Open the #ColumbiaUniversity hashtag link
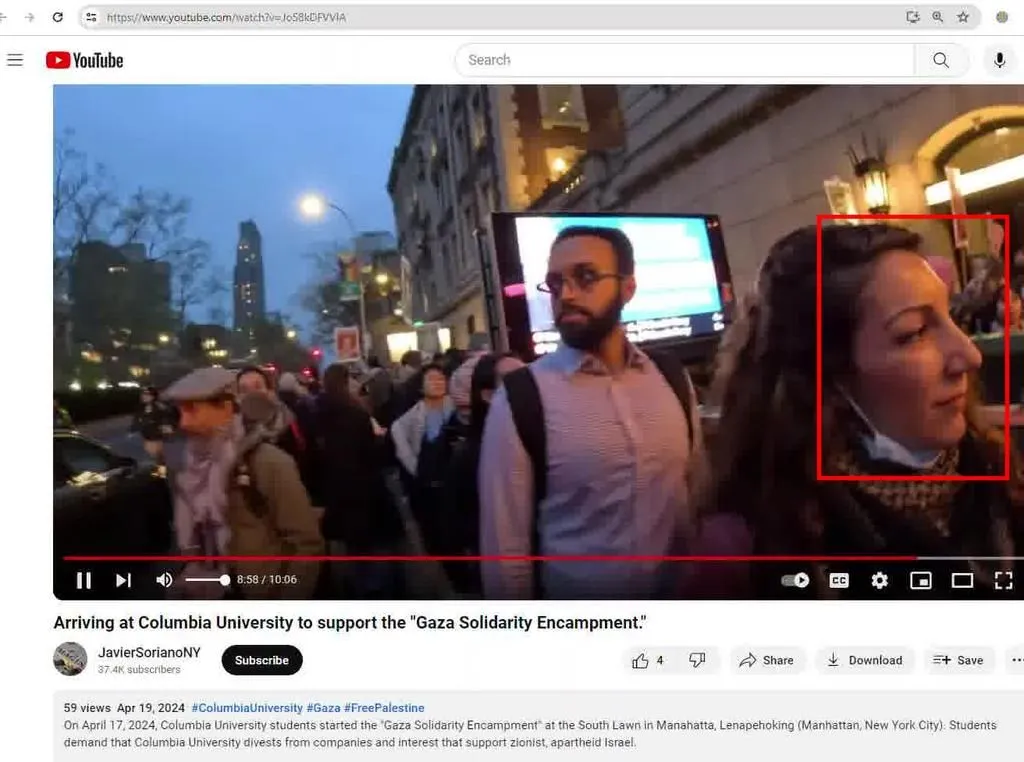This screenshot has height=762, width=1024. click(247, 708)
